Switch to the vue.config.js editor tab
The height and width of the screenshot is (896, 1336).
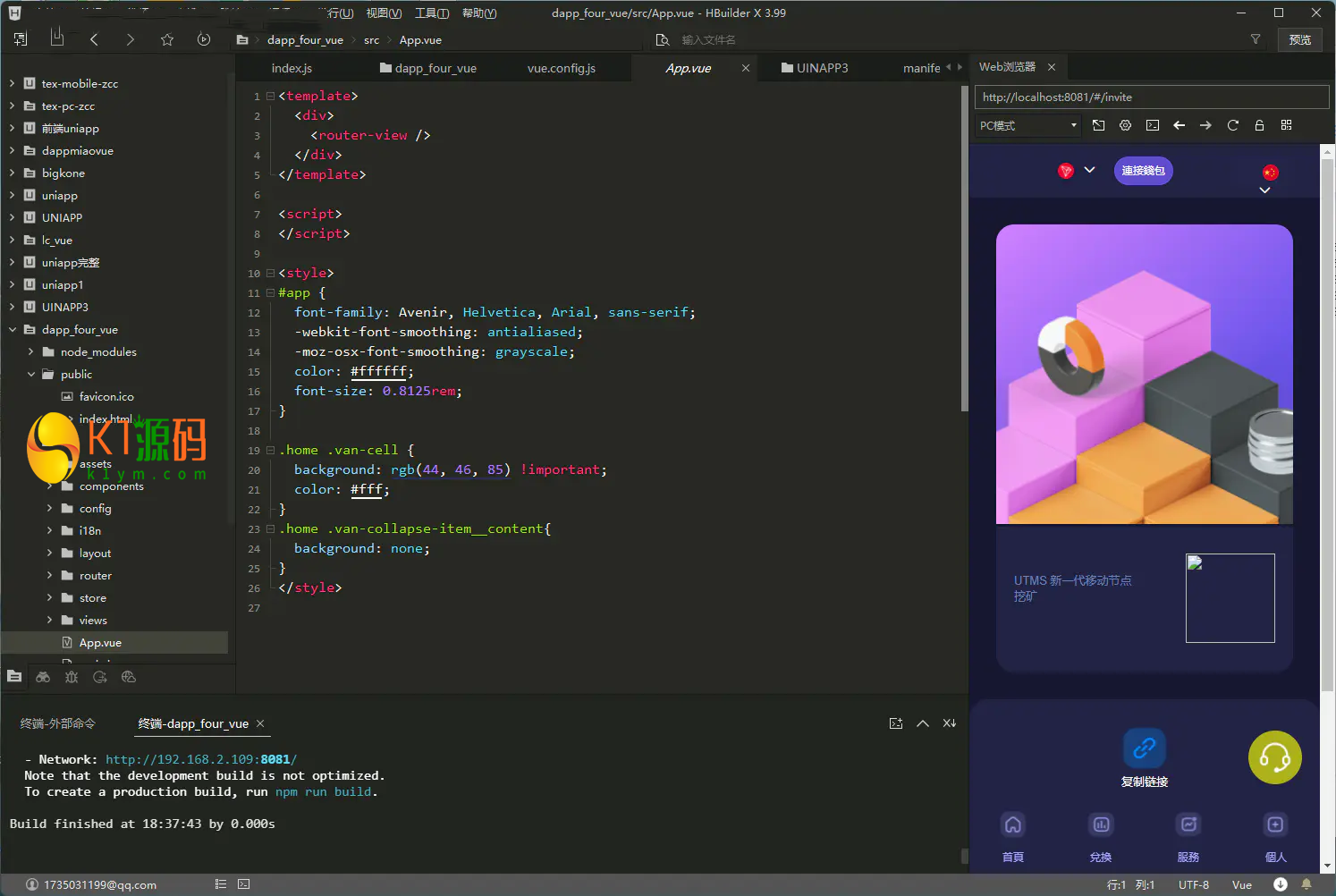(x=561, y=68)
